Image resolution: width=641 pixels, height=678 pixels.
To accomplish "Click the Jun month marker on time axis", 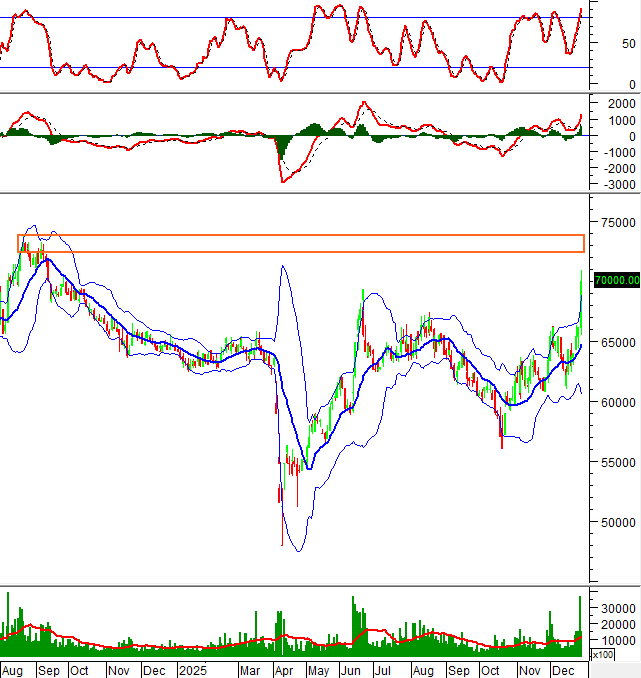I will (351, 668).
